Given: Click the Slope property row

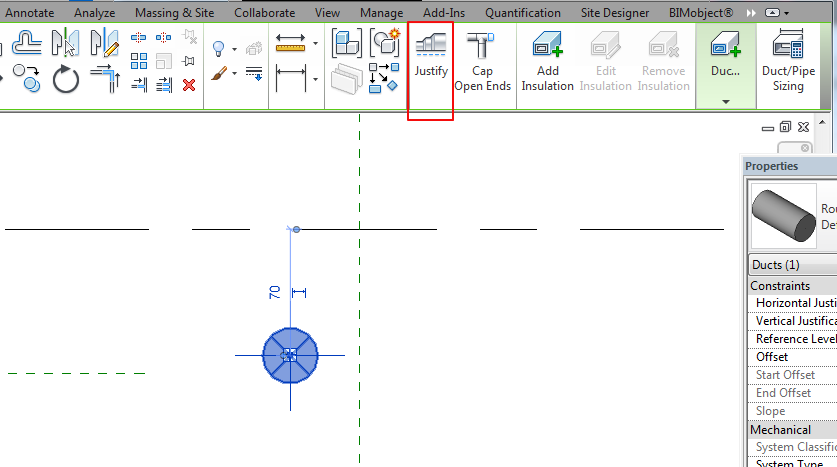Looking at the screenshot, I should tap(793, 411).
